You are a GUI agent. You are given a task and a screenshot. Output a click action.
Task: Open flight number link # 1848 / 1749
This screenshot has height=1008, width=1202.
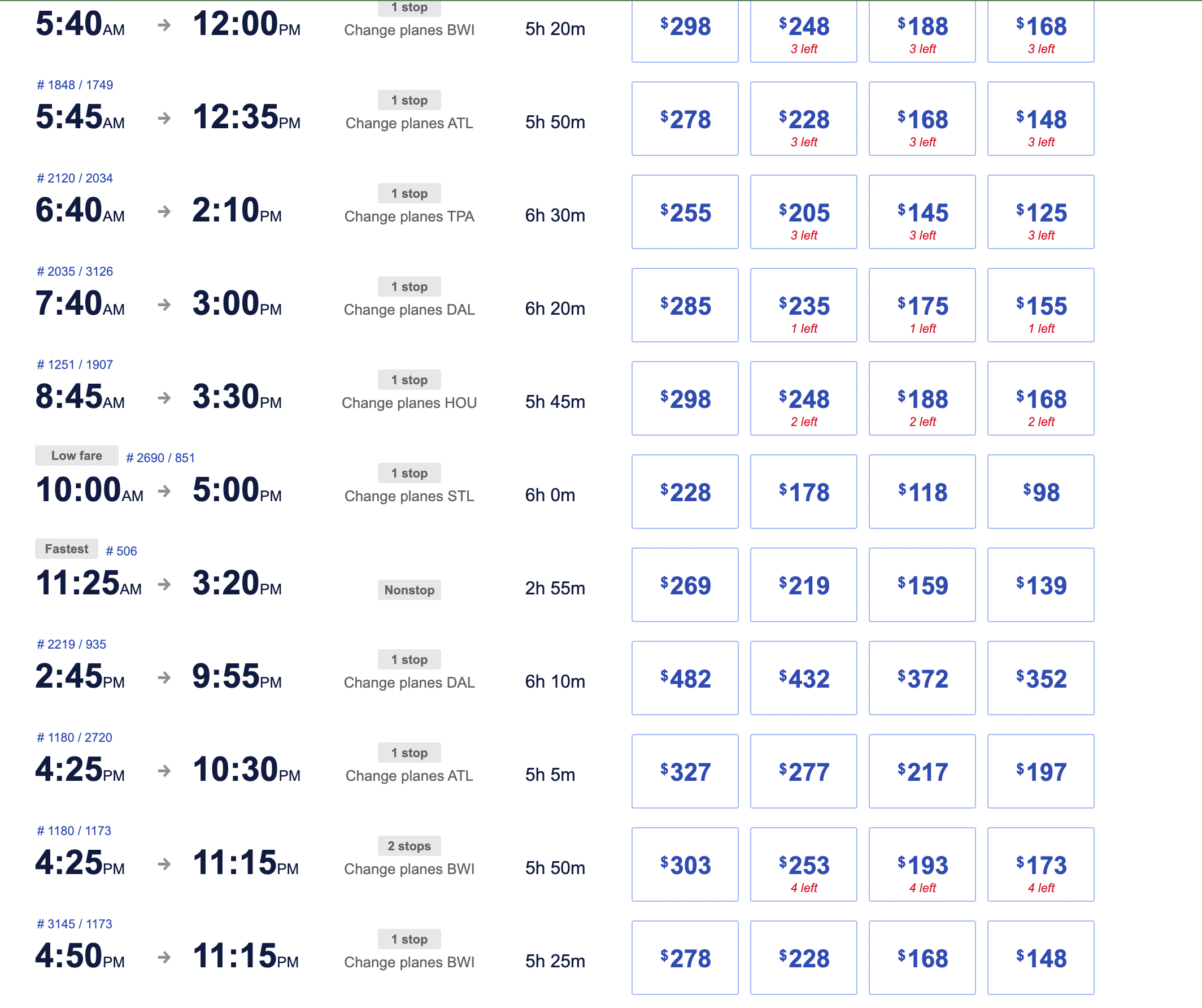[x=75, y=85]
